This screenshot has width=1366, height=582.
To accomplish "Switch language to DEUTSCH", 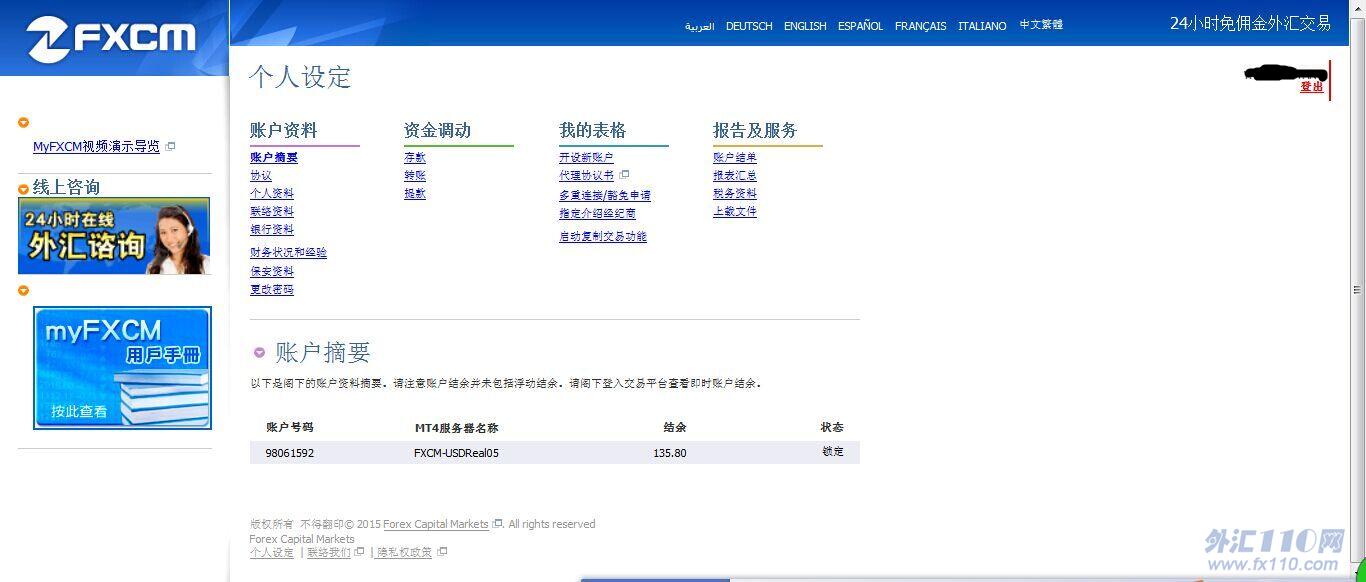I will pos(749,26).
